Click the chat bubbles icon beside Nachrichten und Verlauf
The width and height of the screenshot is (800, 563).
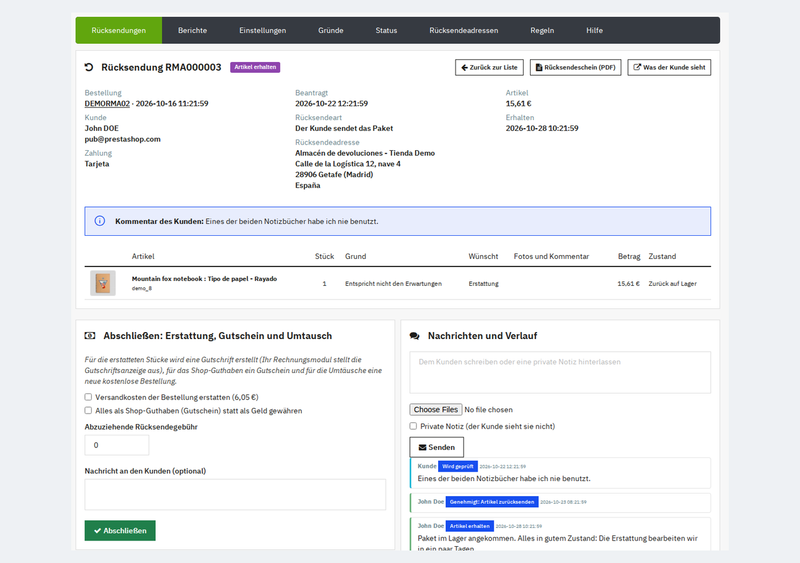click(415, 336)
